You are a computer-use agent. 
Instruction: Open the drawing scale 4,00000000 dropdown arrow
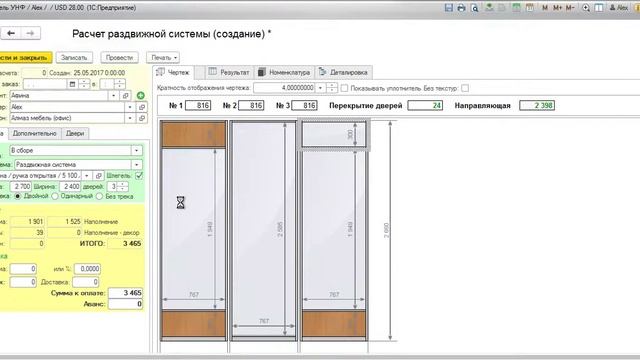[x=320, y=88]
